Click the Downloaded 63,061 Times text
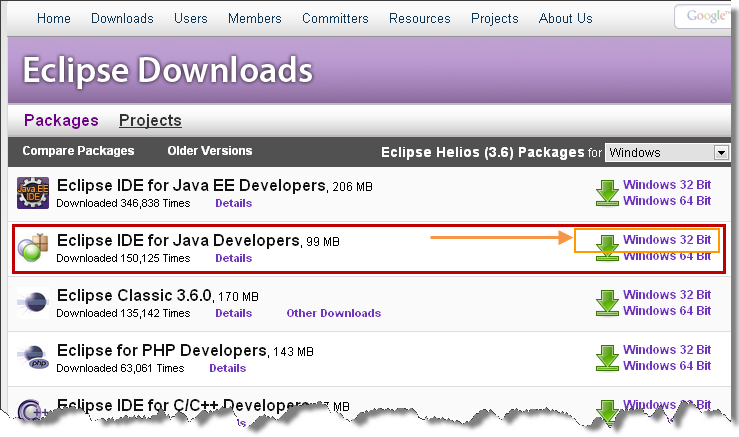Screen dimensions: 739x437 pos(120,368)
